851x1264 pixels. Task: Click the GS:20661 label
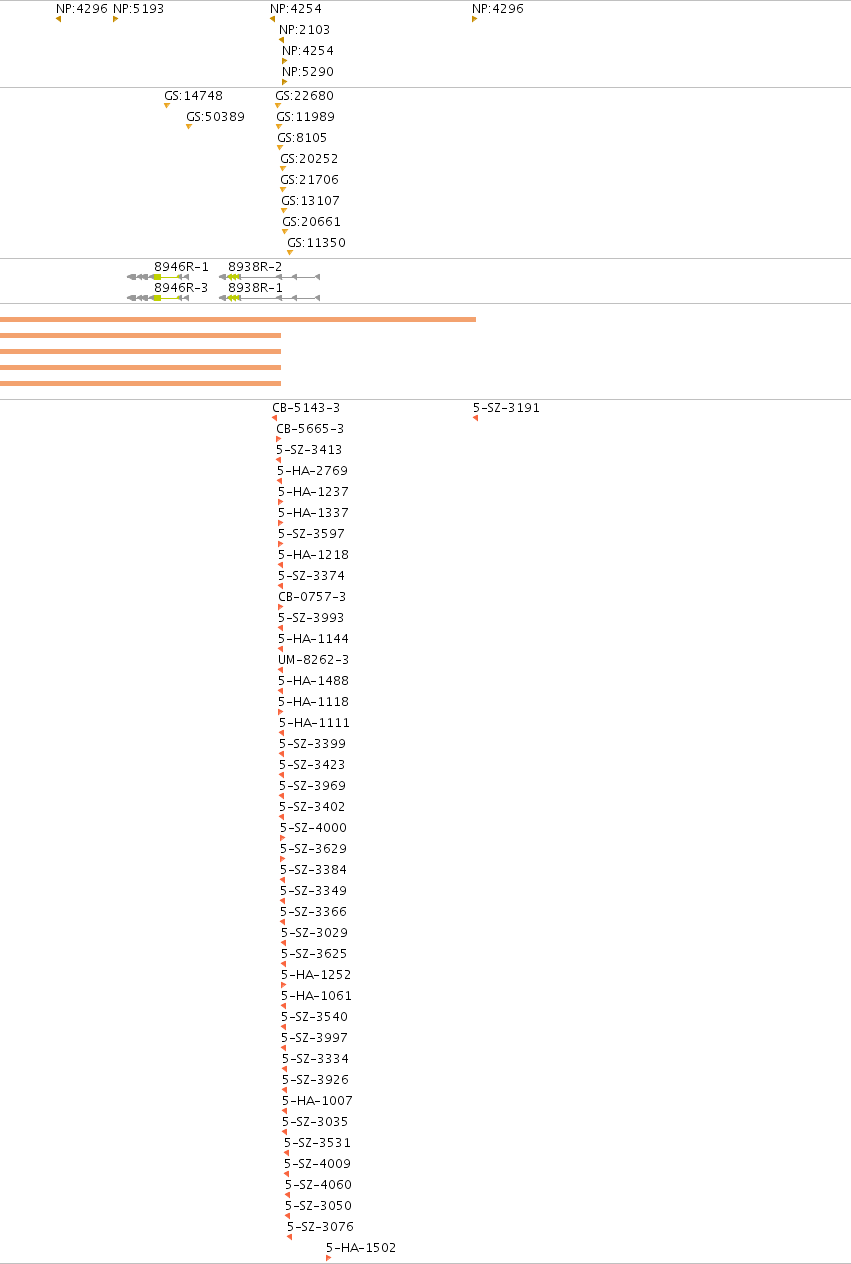pyautogui.click(x=311, y=222)
